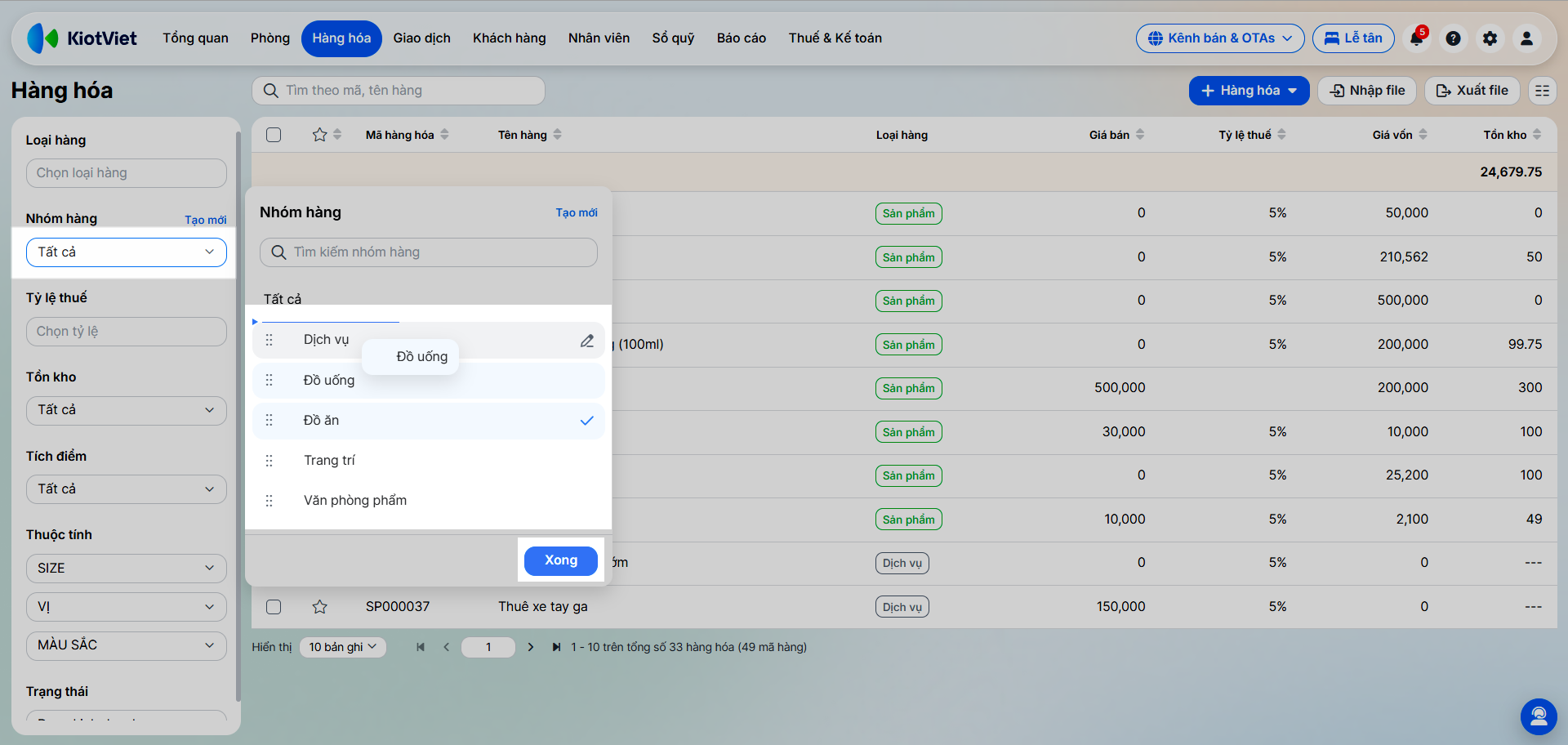This screenshot has width=1568, height=745.
Task: Click the sidebar vertical scrollbar
Action: [238, 417]
